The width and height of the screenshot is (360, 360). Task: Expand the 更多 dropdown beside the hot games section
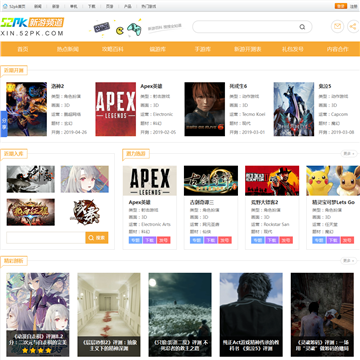[349, 154]
